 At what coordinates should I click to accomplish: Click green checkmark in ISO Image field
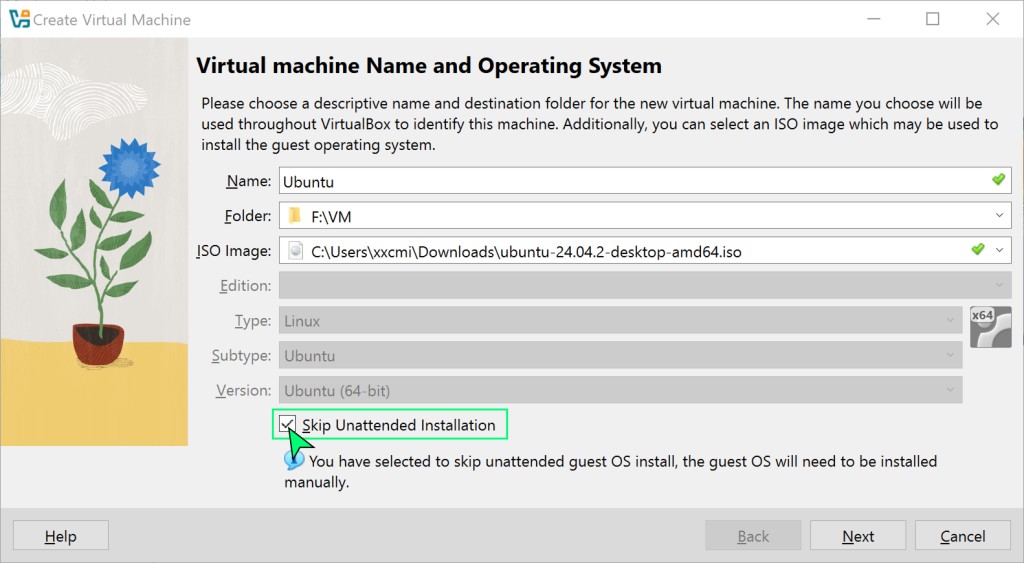click(978, 249)
